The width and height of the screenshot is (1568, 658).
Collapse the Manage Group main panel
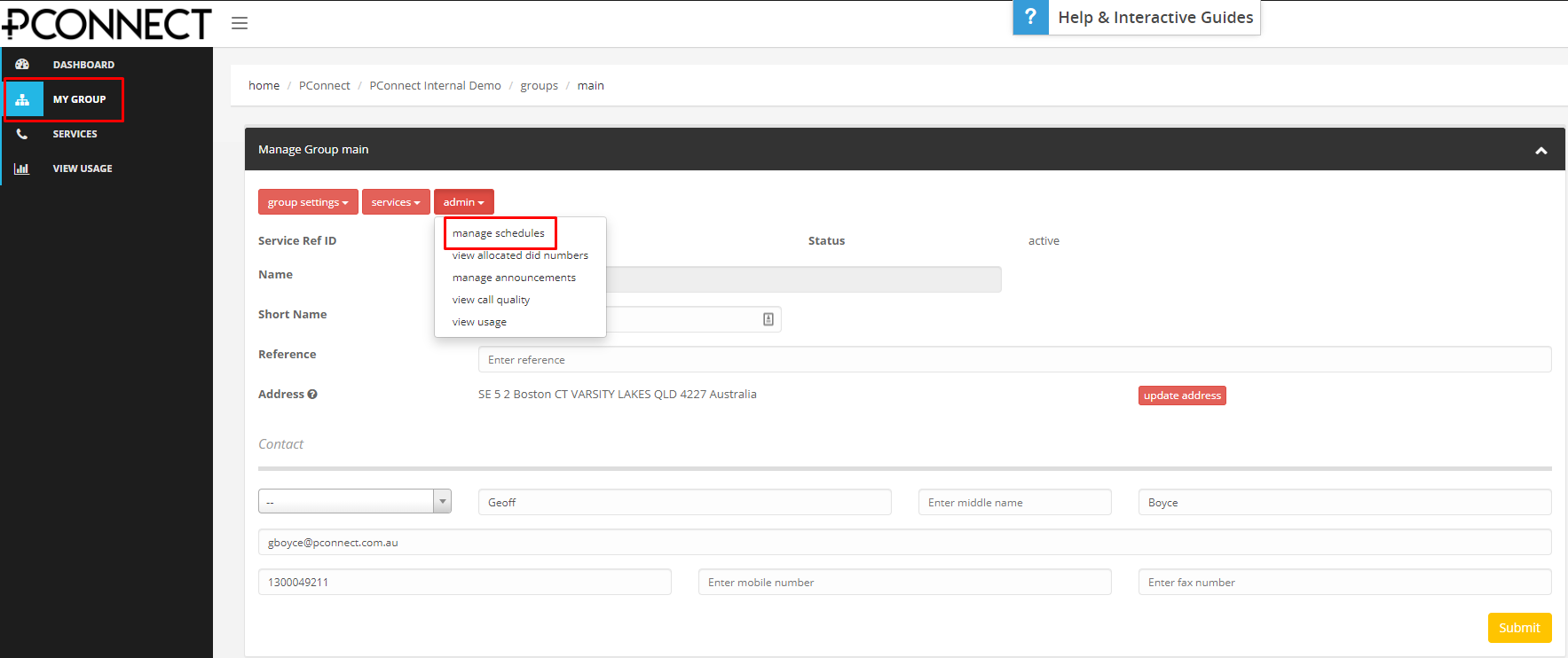coord(1541,151)
